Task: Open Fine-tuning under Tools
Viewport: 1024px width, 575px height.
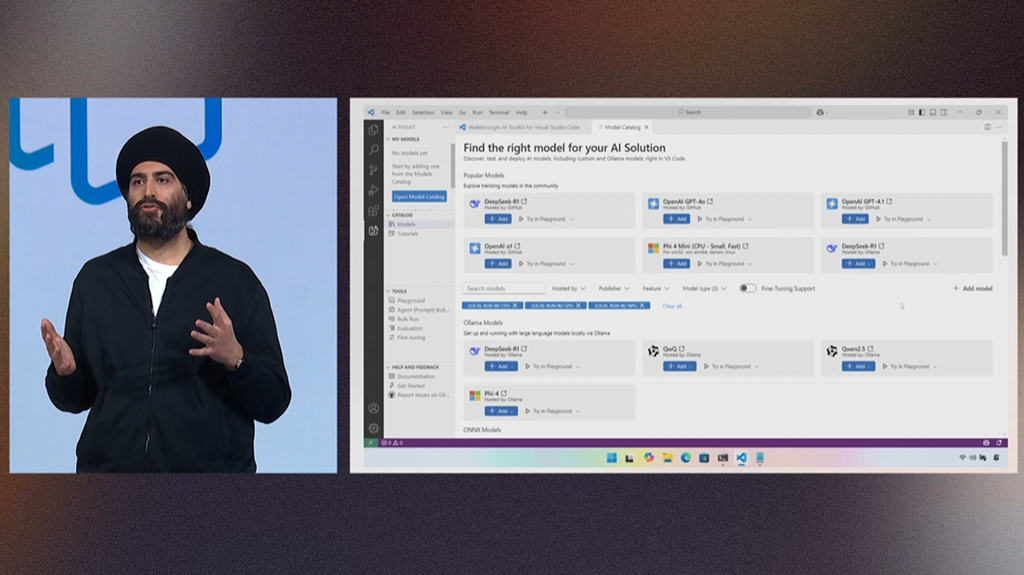Action: [411, 338]
